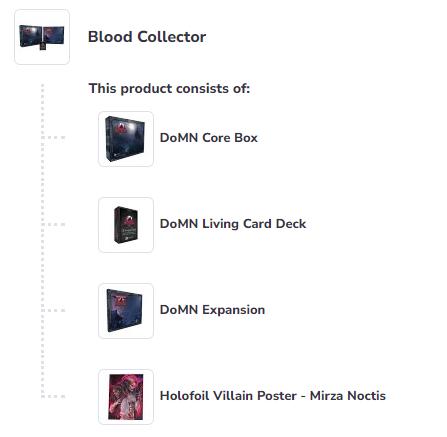Click the 'This product consists of:' heading
The height and width of the screenshot is (437, 447).
click(x=169, y=89)
